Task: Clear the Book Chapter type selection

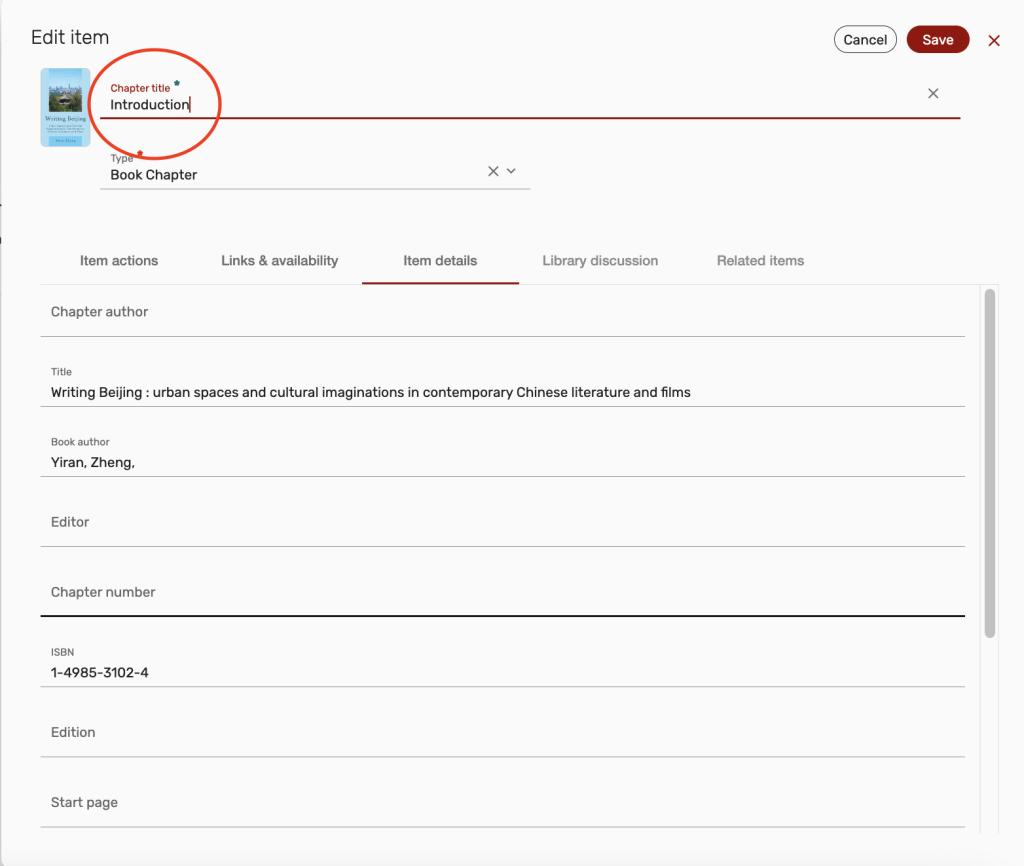Action: (493, 171)
